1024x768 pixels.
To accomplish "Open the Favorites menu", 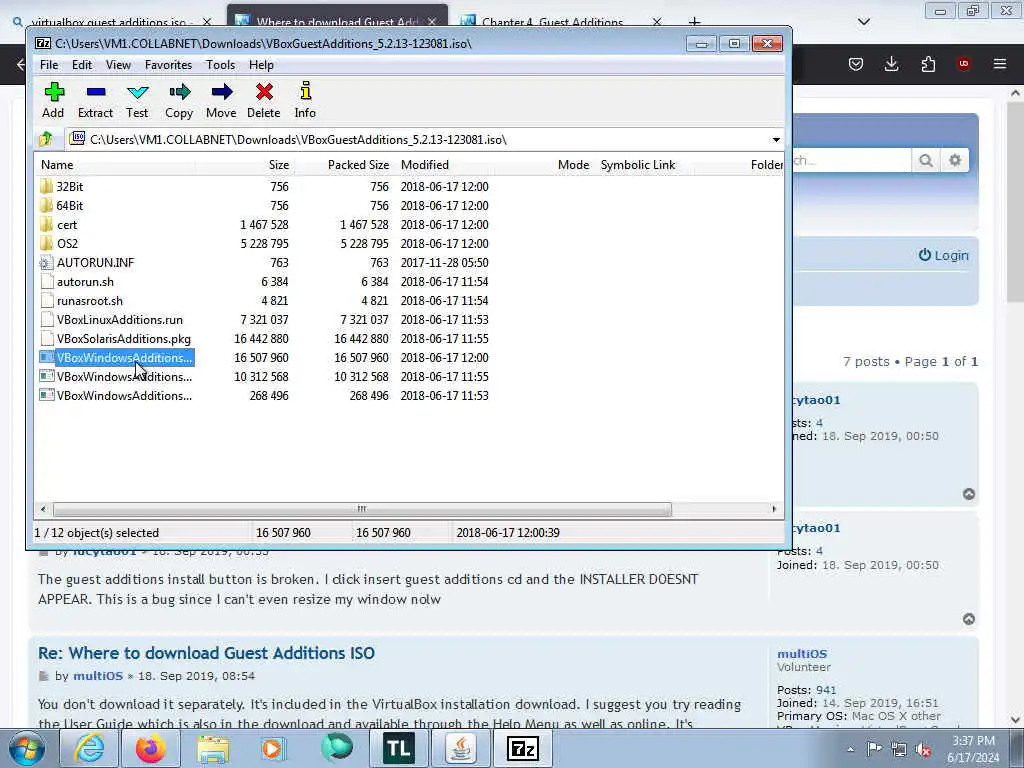I will (168, 65).
